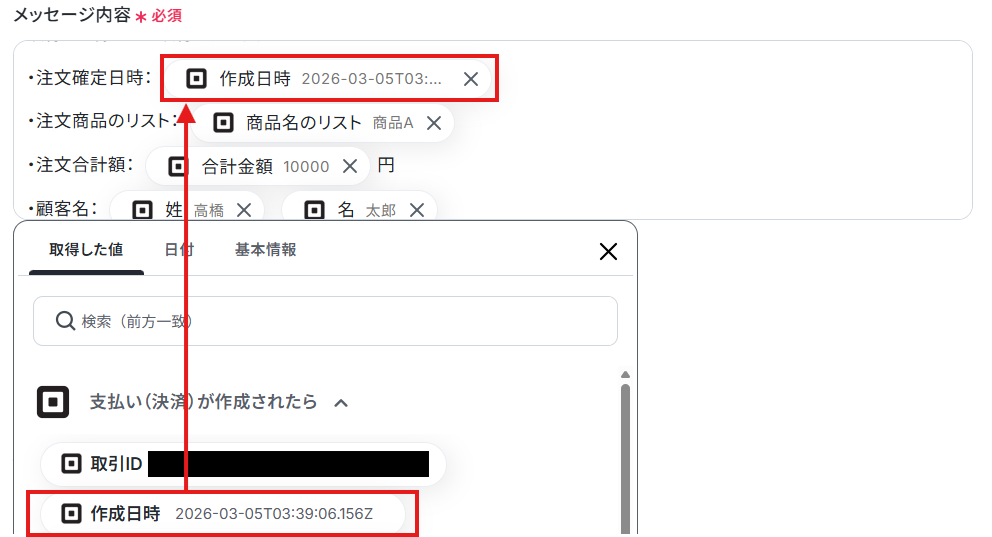Open the 基本情報 tab
992x537 pixels.
pyautogui.click(x=266, y=250)
